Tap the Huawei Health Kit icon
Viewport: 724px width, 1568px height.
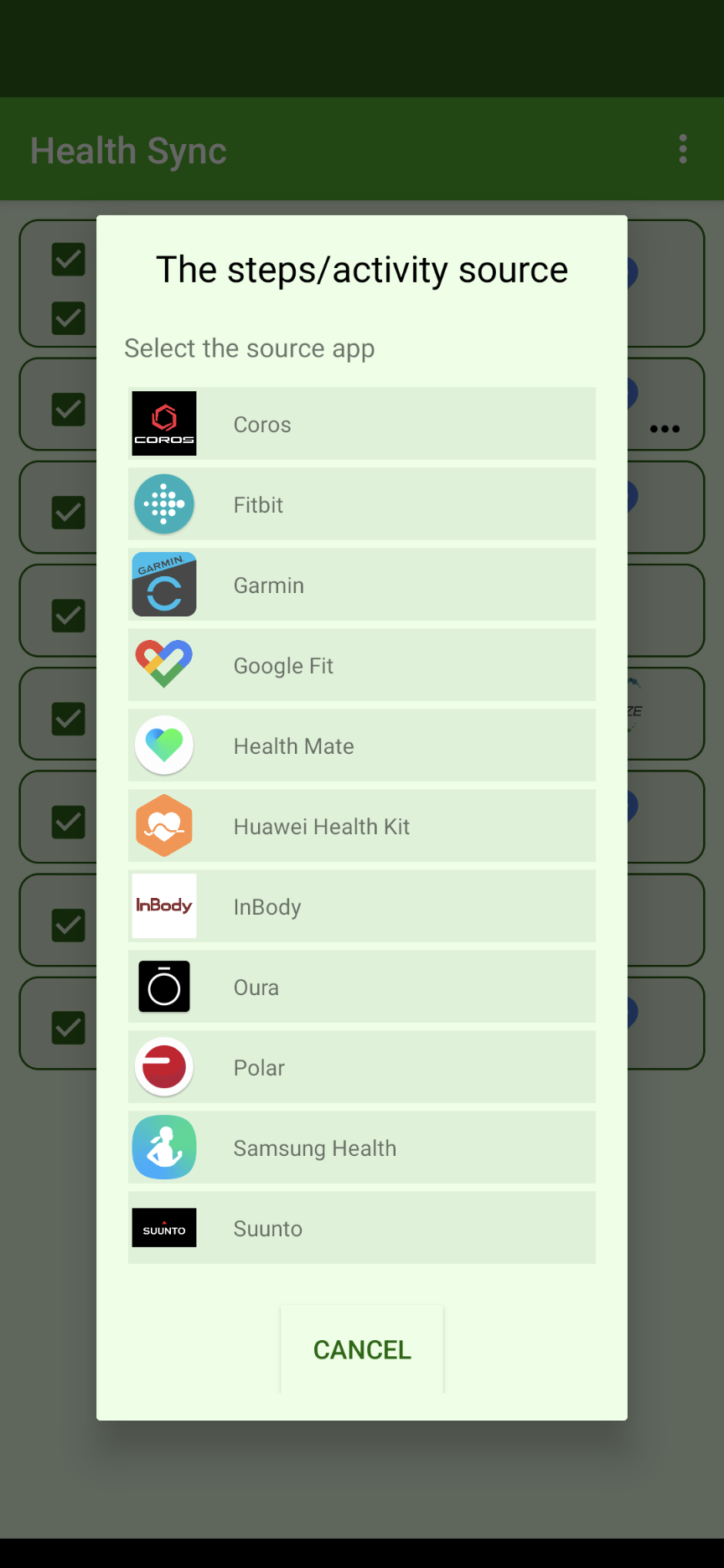tap(163, 825)
